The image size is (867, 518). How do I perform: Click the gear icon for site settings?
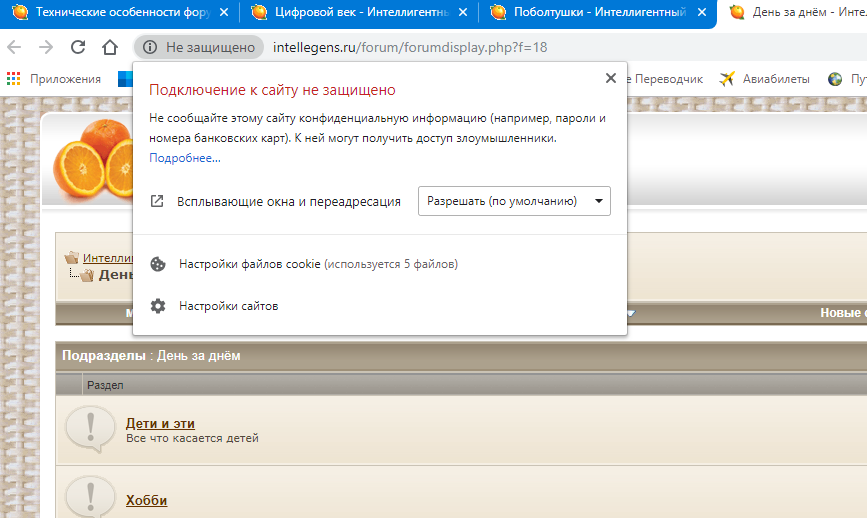pos(157,306)
